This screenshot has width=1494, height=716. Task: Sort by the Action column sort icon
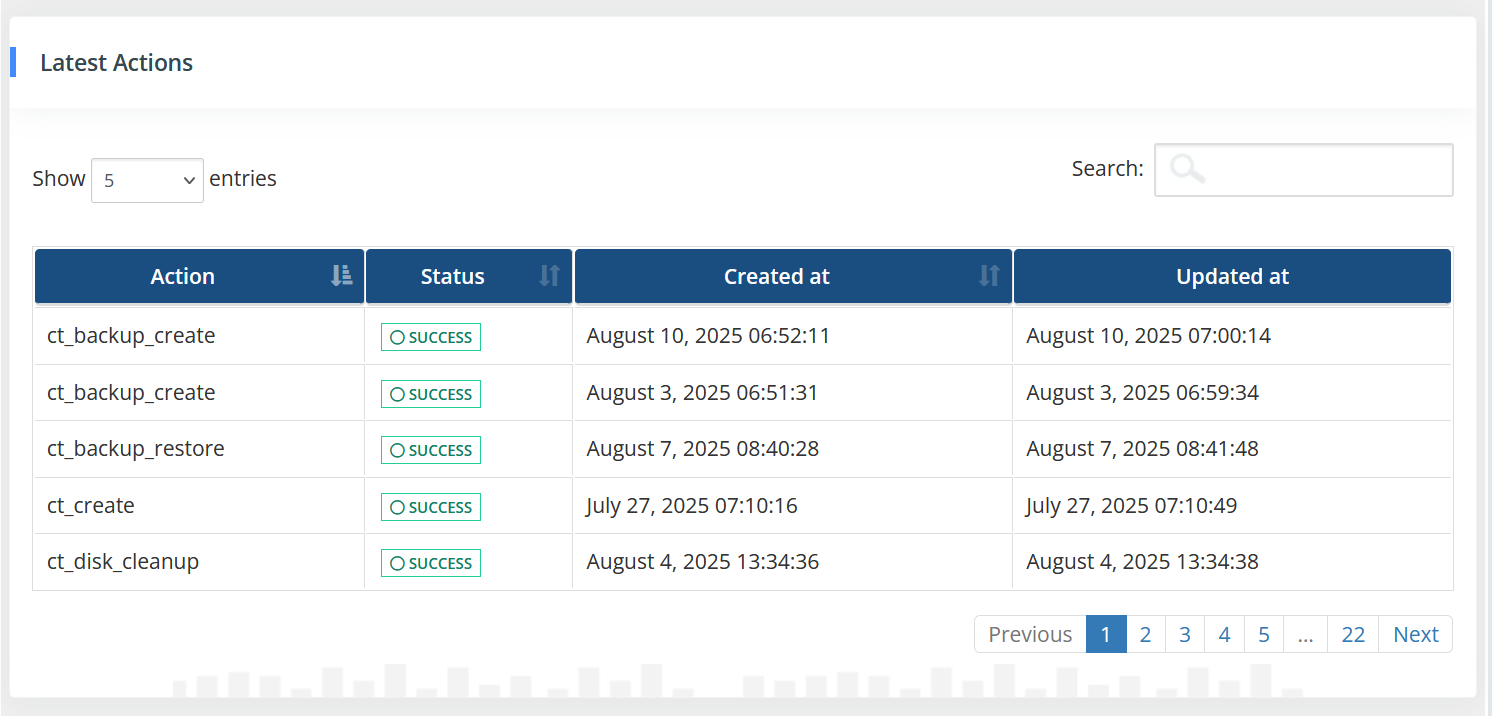(342, 276)
